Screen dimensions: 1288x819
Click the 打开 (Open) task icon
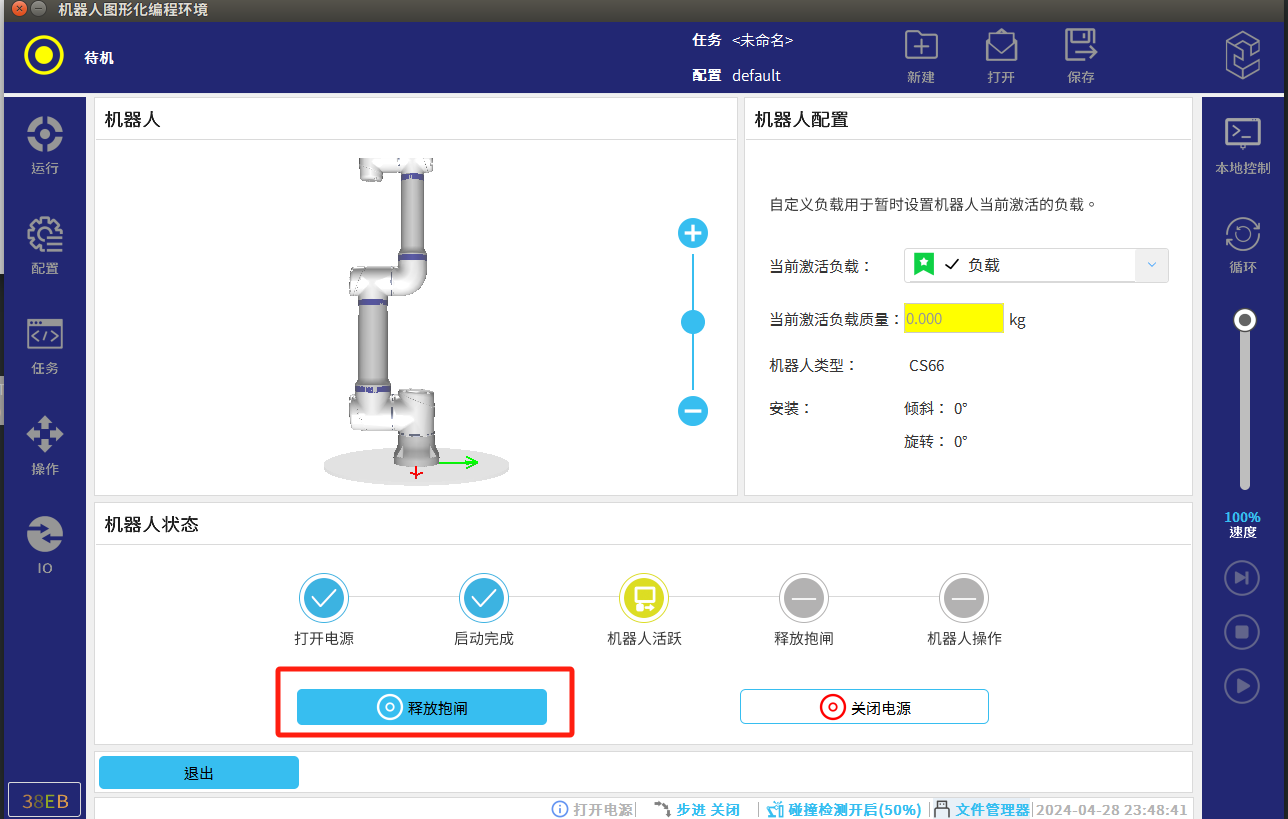click(x=1001, y=55)
